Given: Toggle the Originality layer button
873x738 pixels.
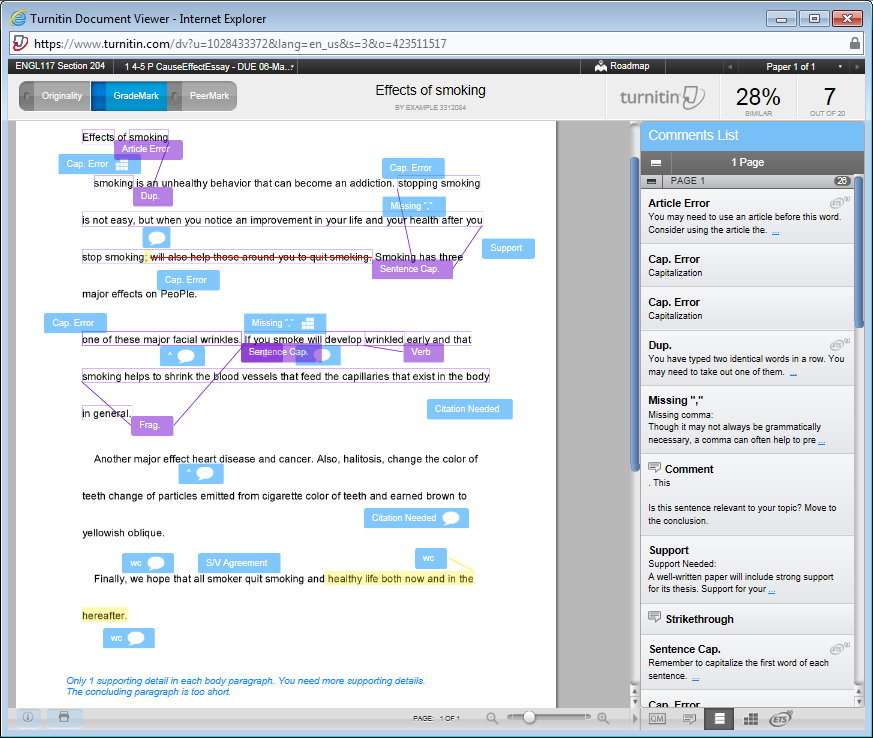Looking at the screenshot, I should (x=55, y=96).
